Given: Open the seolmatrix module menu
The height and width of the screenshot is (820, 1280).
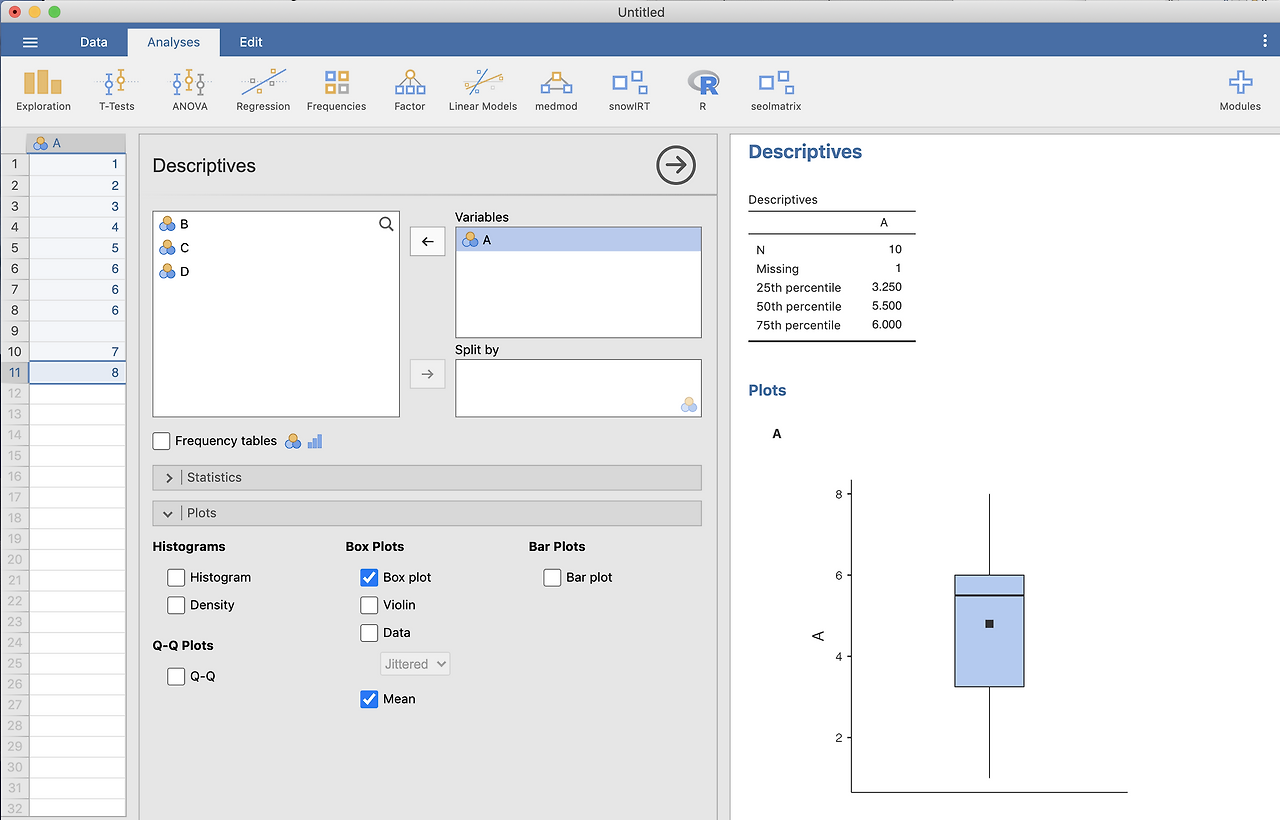Looking at the screenshot, I should (776, 89).
